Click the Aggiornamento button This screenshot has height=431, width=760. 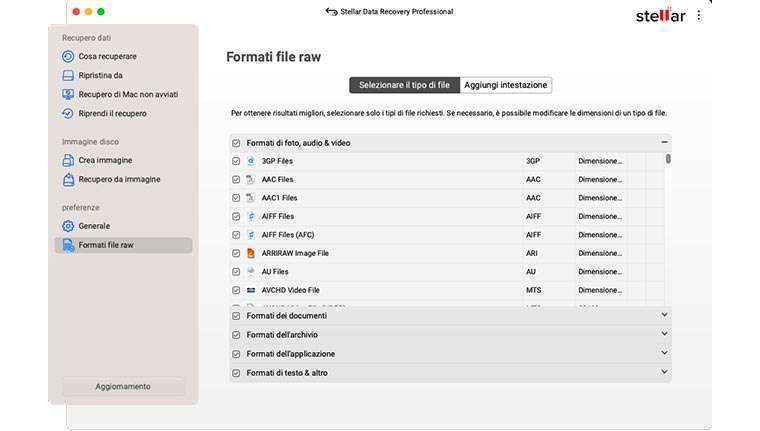tap(123, 386)
